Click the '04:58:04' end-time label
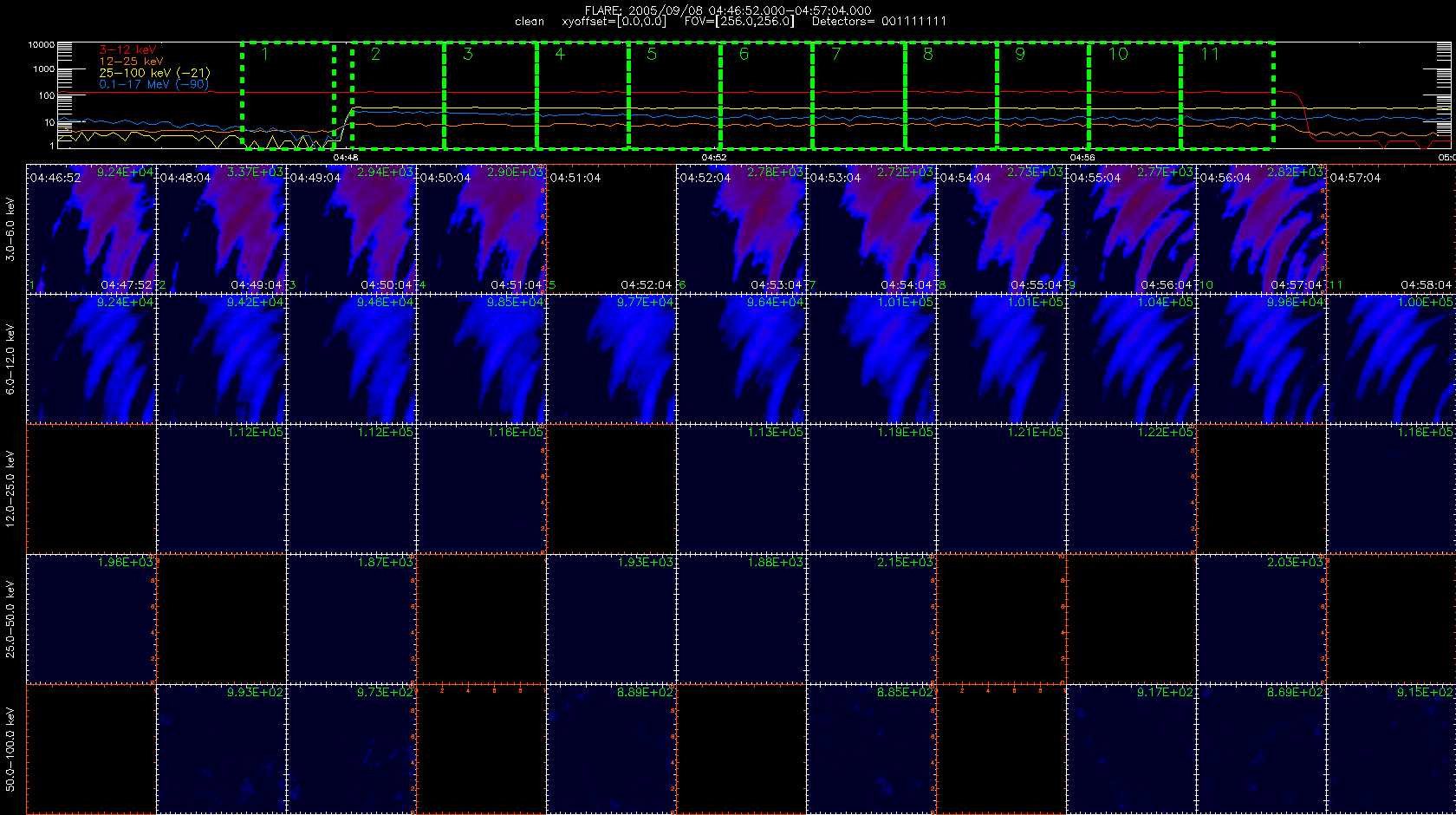1456x815 pixels. coord(1426,284)
